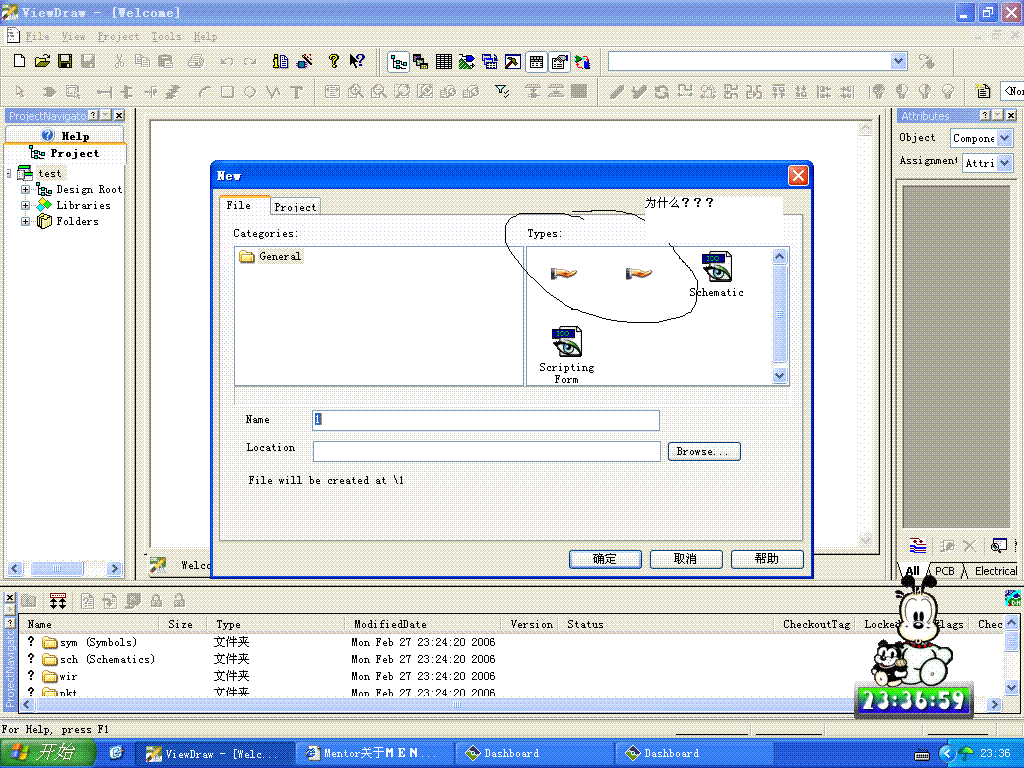Click the 帮助 (Help) button

tap(767, 559)
